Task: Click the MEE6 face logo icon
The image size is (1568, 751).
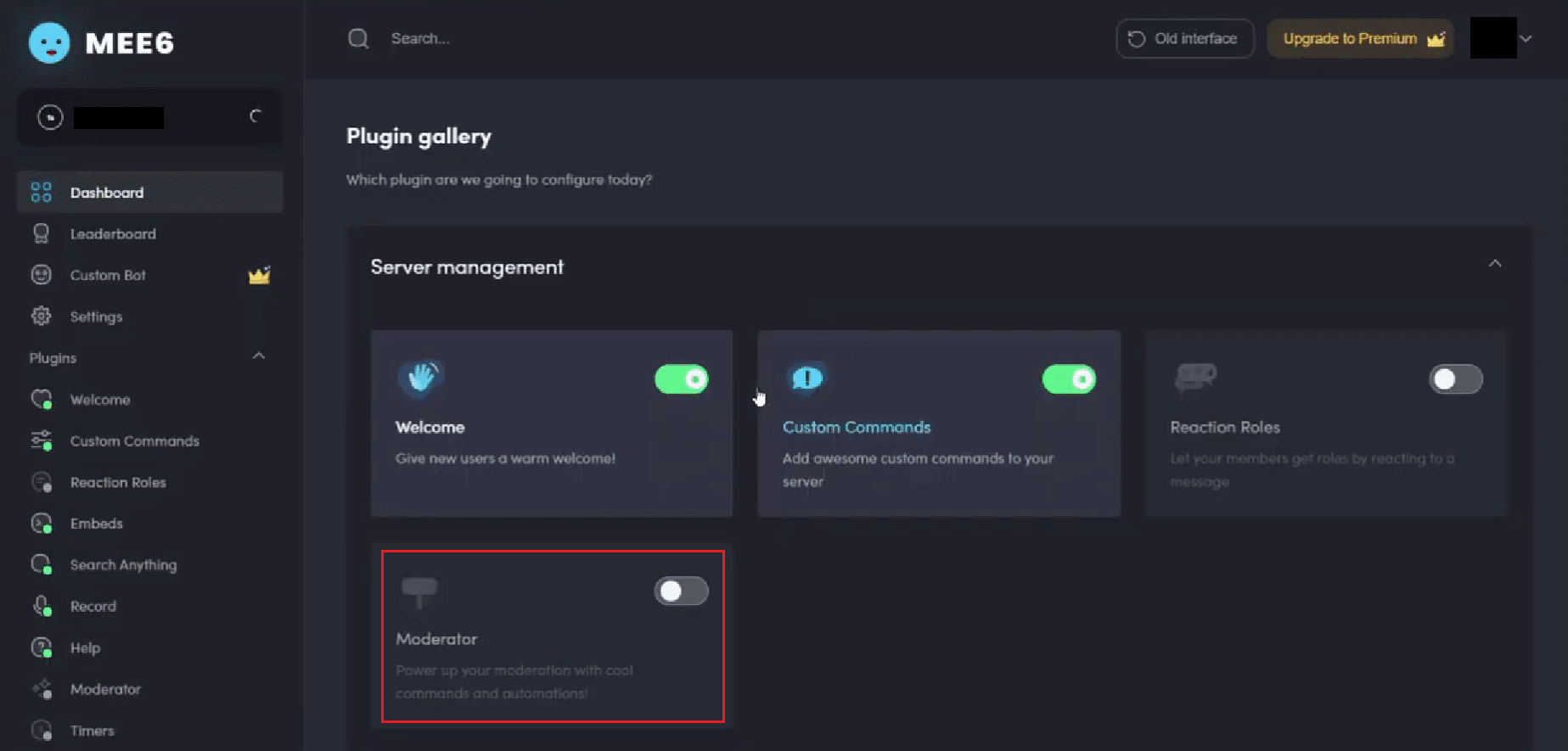Action: [49, 42]
